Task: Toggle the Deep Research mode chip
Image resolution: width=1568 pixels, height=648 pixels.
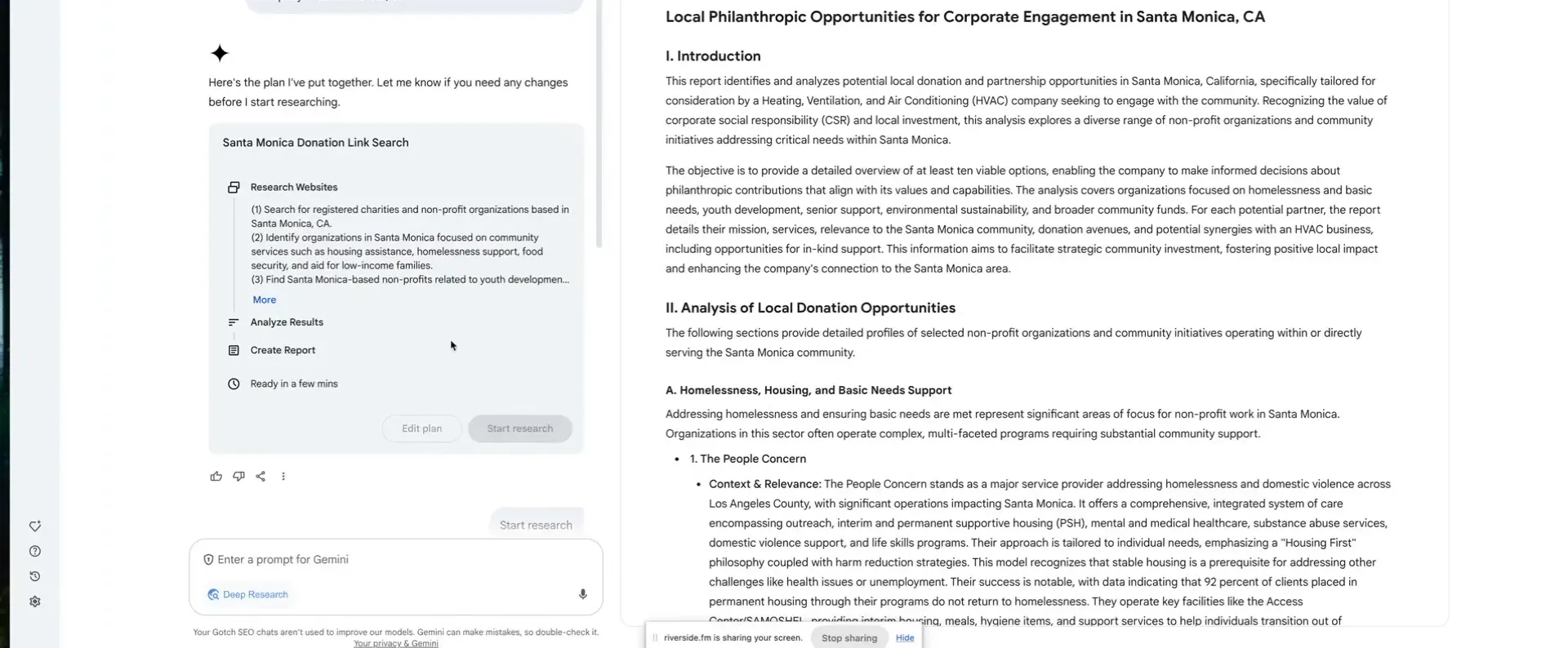Action: (248, 594)
